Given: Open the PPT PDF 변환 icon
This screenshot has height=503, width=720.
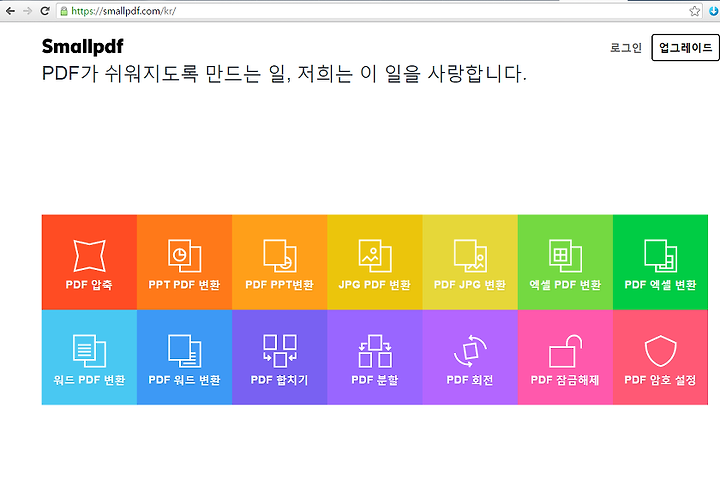Looking at the screenshot, I should coord(185,256).
